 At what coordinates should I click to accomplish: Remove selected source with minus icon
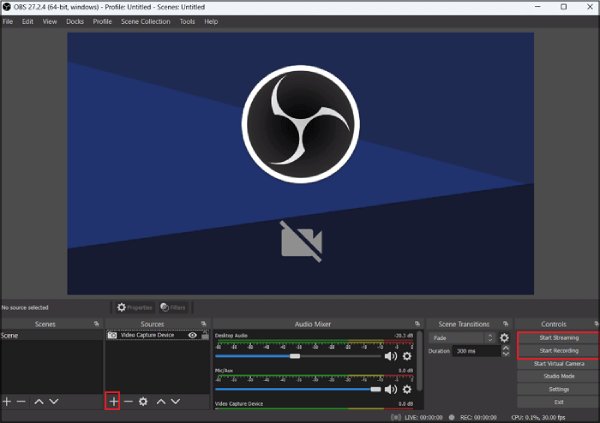(128, 401)
